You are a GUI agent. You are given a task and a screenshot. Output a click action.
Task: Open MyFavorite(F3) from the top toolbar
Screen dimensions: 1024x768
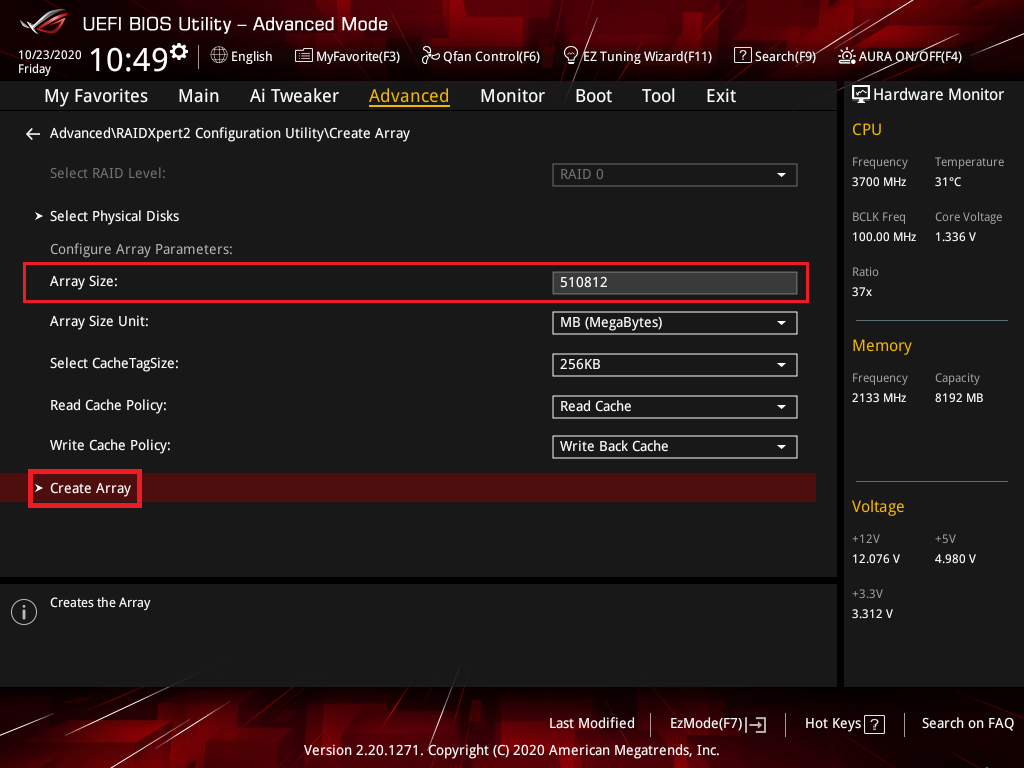click(x=347, y=56)
